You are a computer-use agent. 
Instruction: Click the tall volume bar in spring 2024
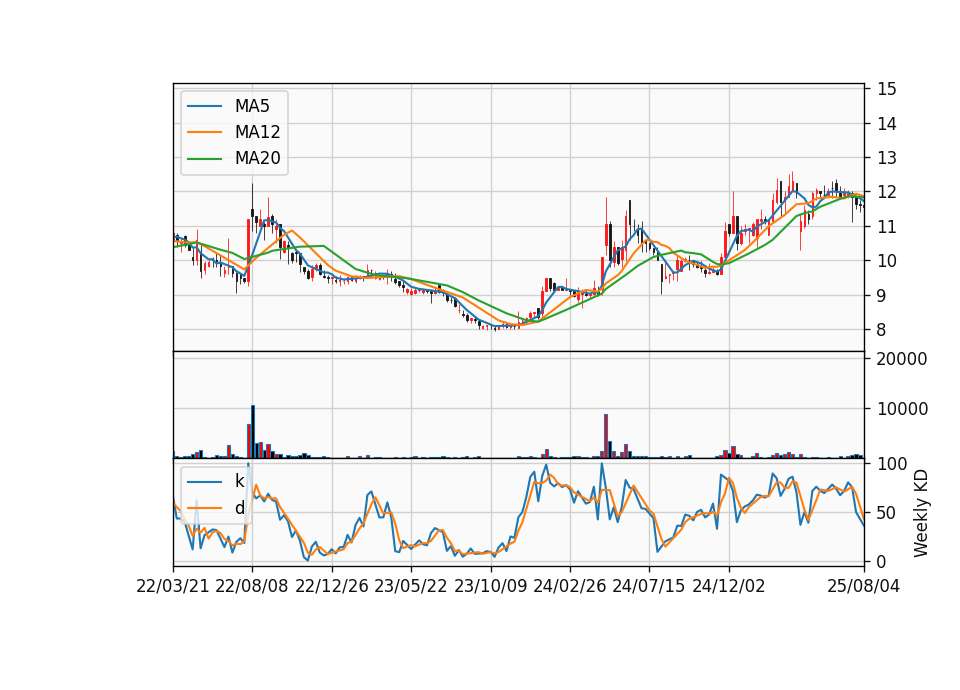[x=606, y=436]
